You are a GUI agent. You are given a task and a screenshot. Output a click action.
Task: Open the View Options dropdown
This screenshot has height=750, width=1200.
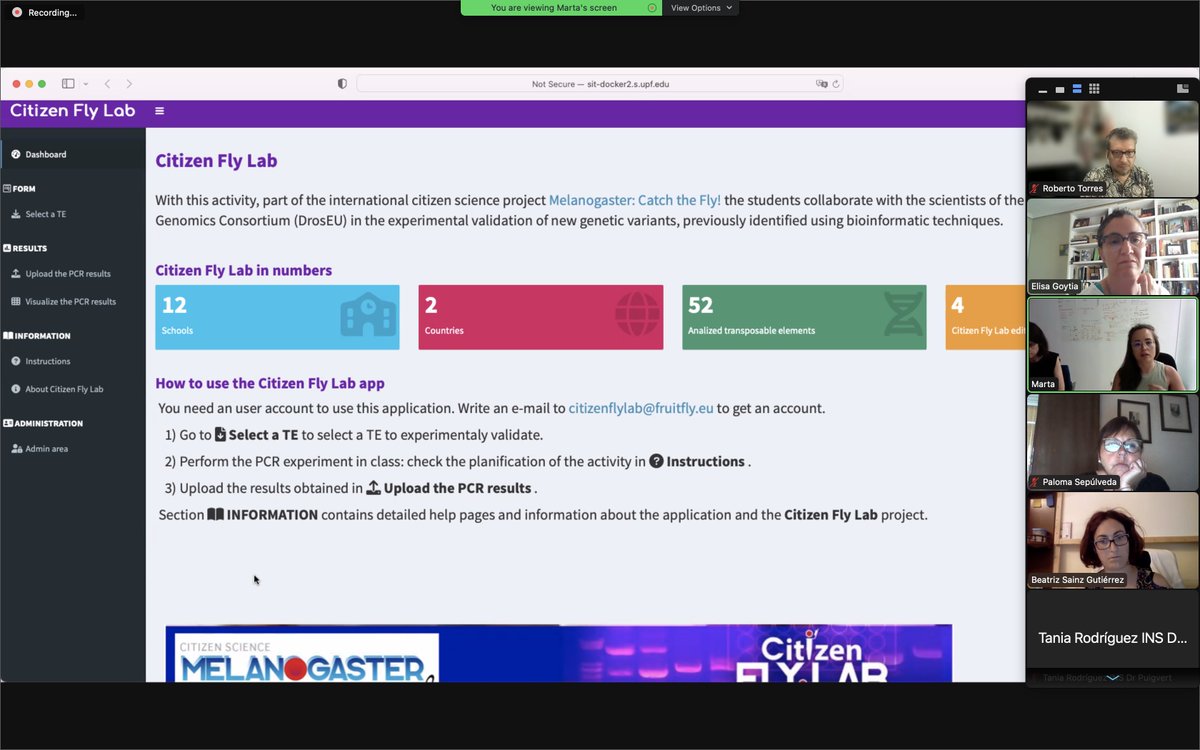[x=701, y=8]
